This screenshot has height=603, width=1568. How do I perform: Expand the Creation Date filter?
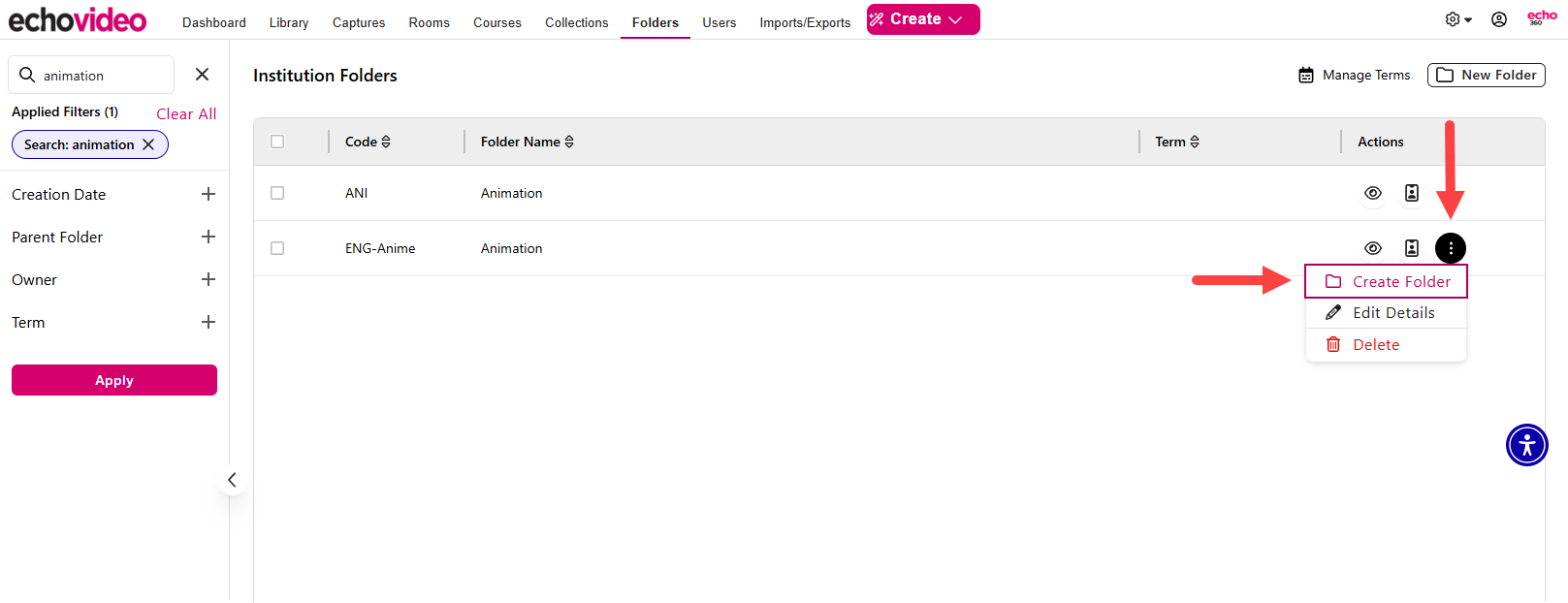coord(208,194)
